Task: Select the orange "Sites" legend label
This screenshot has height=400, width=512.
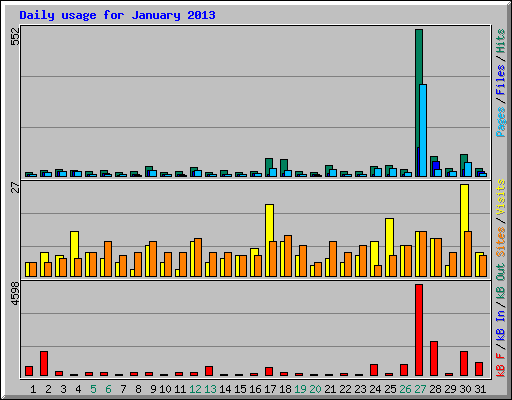Action: coord(501,242)
